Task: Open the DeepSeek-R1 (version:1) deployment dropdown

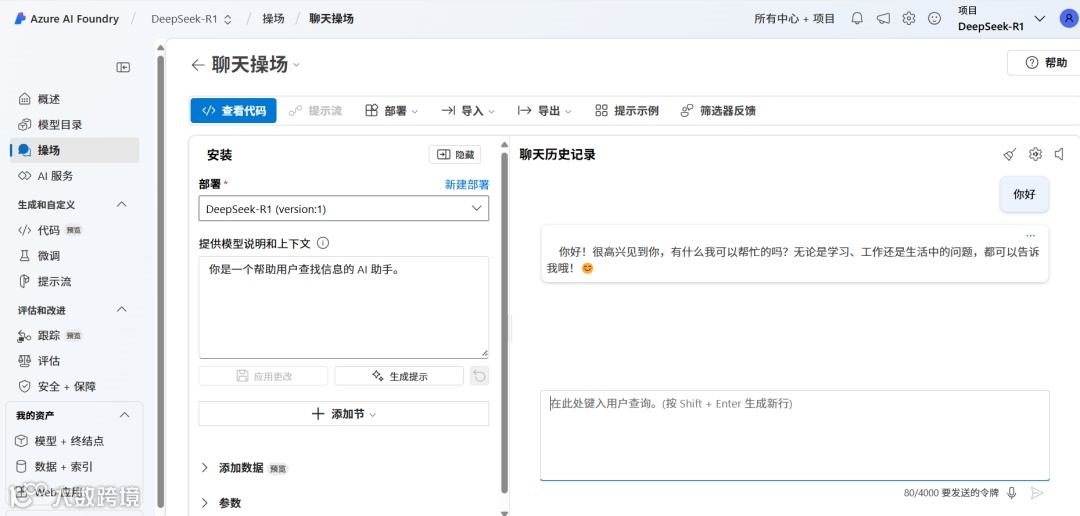Action: tap(343, 209)
